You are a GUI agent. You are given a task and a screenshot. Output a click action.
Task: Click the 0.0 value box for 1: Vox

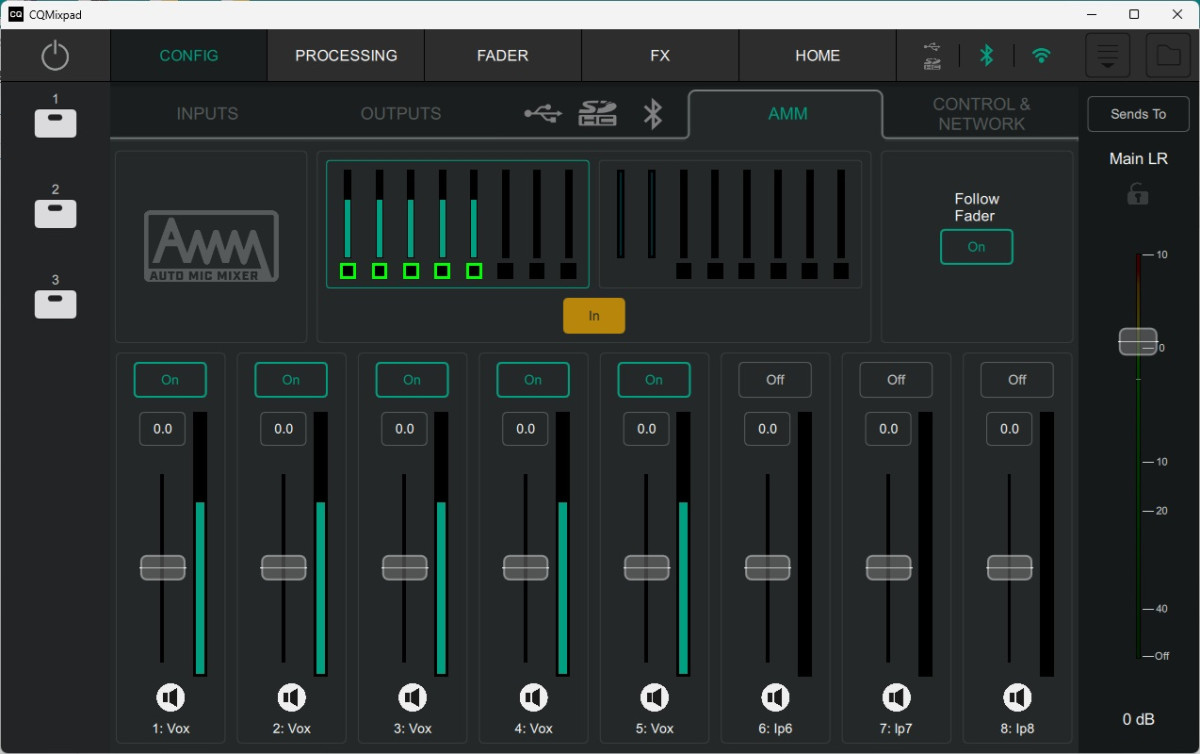click(163, 429)
